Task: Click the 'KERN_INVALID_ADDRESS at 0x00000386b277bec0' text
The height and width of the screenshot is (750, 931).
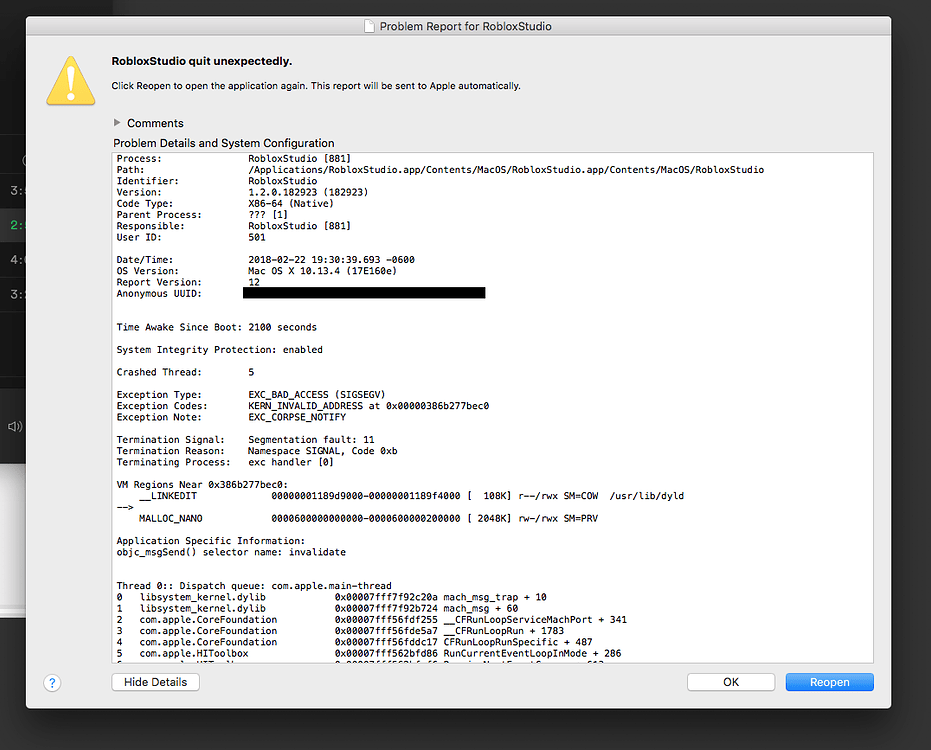Action: tap(369, 406)
